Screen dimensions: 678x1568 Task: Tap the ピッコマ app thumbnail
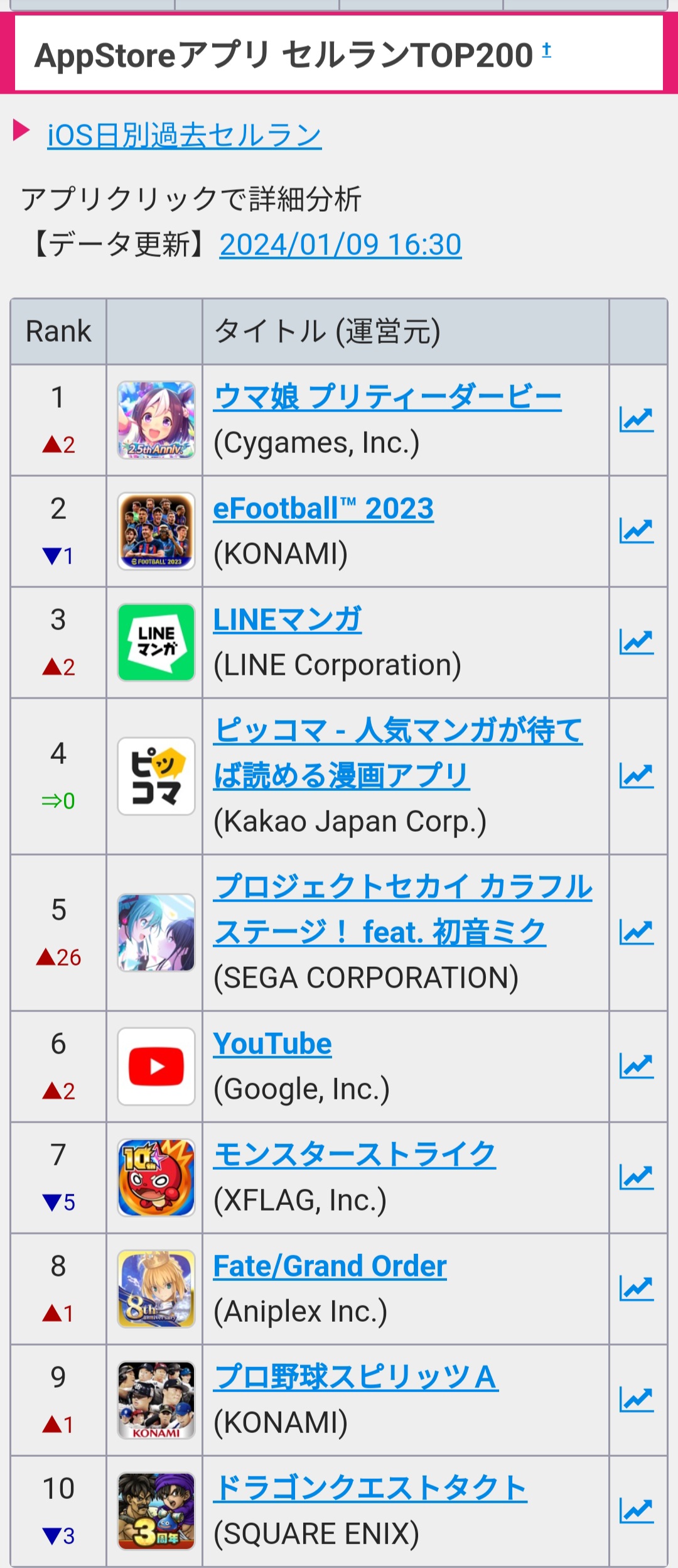(156, 776)
